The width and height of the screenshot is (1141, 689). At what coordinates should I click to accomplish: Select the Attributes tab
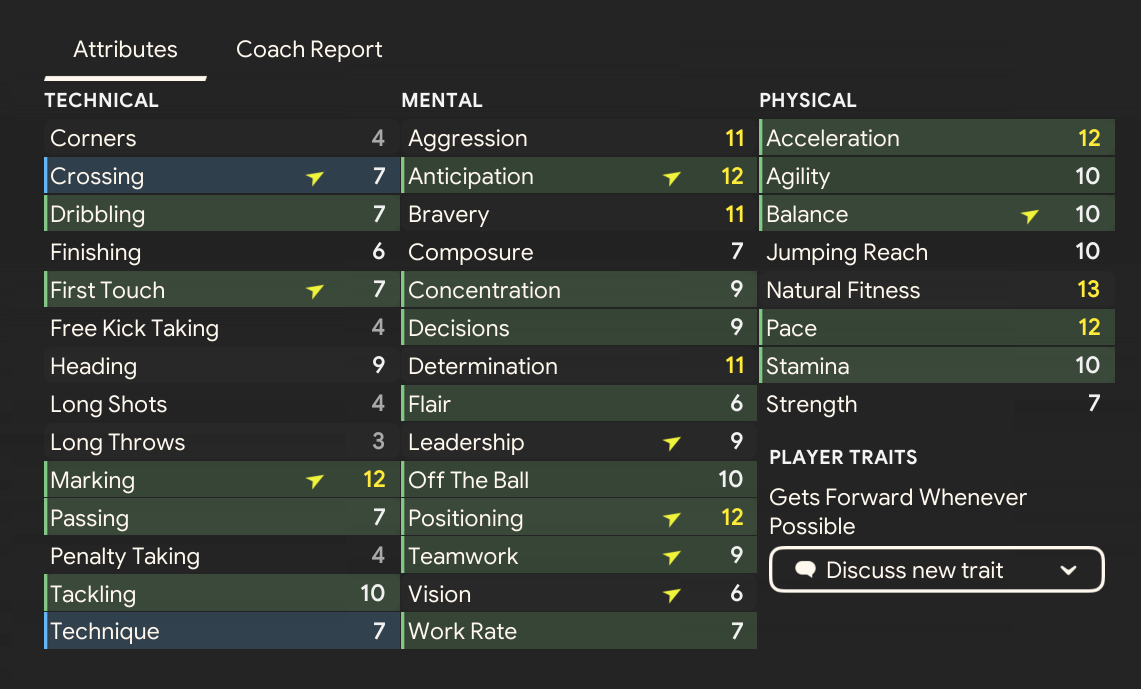pyautogui.click(x=125, y=50)
